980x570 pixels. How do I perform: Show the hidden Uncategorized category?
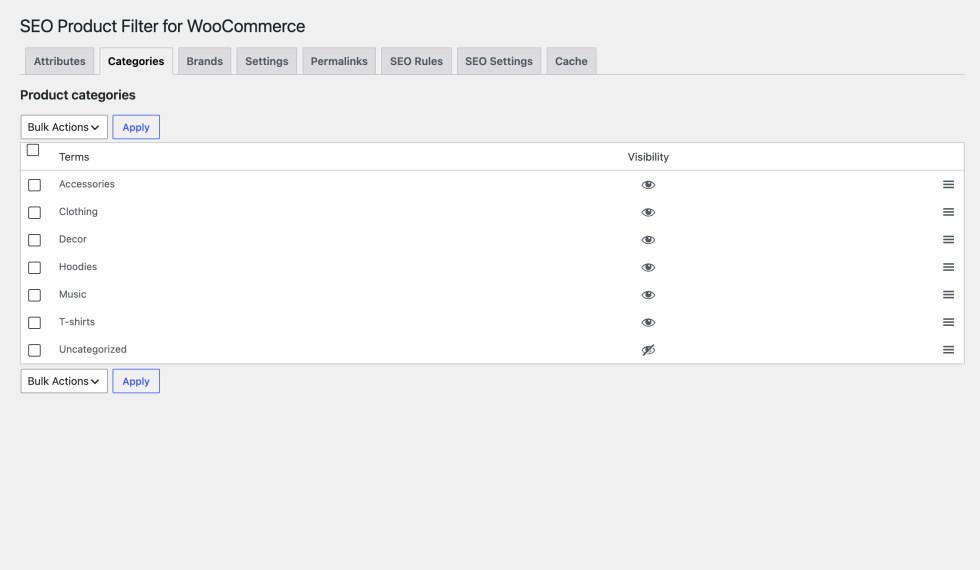648,349
